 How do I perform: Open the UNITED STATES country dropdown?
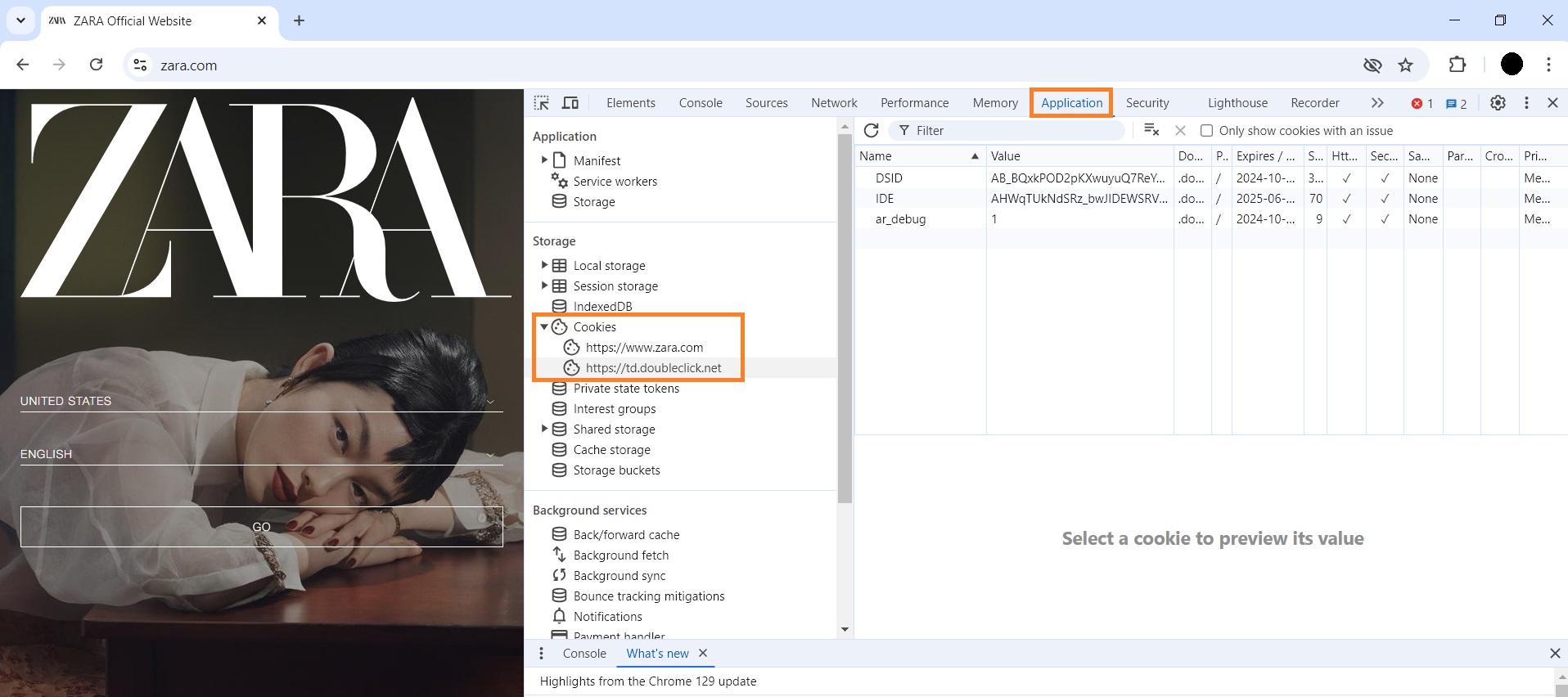[x=260, y=401]
